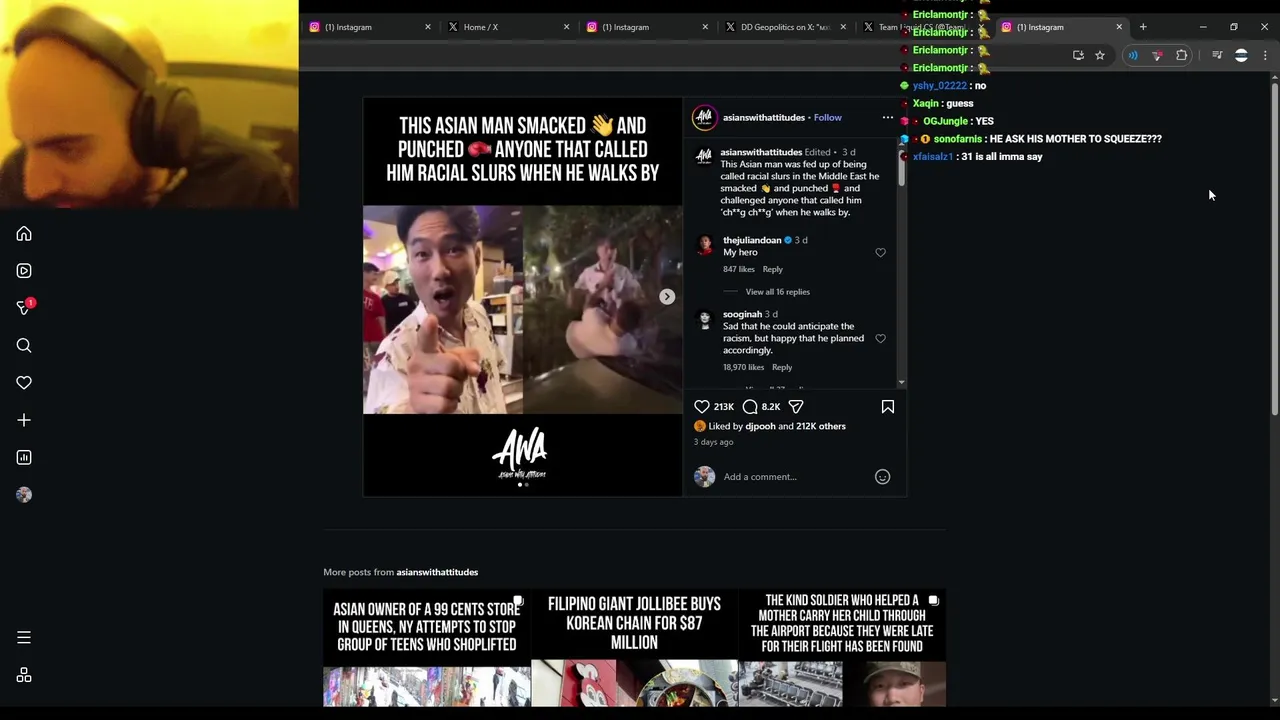Open the Reels icon in the sidebar
1280x720 pixels.
pyautogui.click(x=24, y=271)
